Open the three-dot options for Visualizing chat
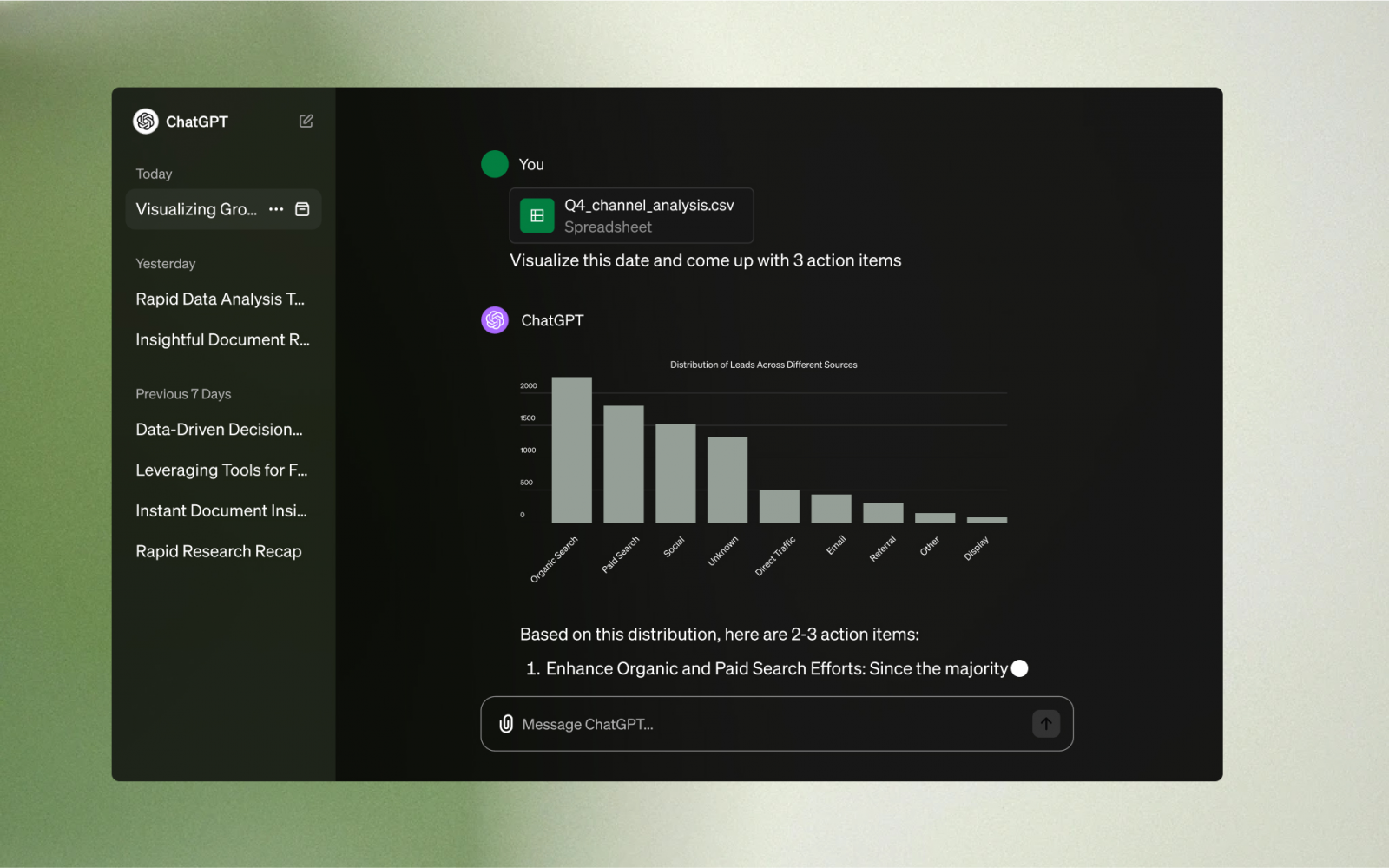Viewport: 1389px width, 868px height. coord(276,209)
